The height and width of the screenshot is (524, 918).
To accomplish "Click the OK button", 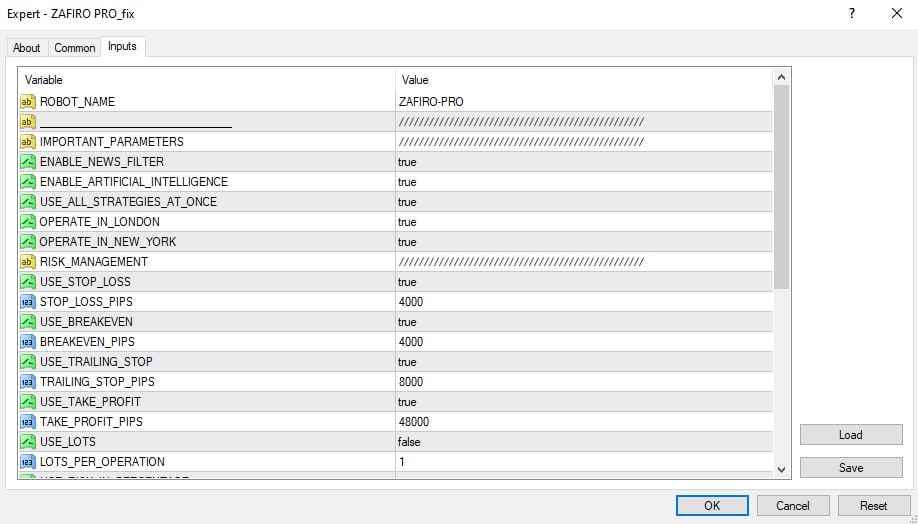I will [x=712, y=506].
